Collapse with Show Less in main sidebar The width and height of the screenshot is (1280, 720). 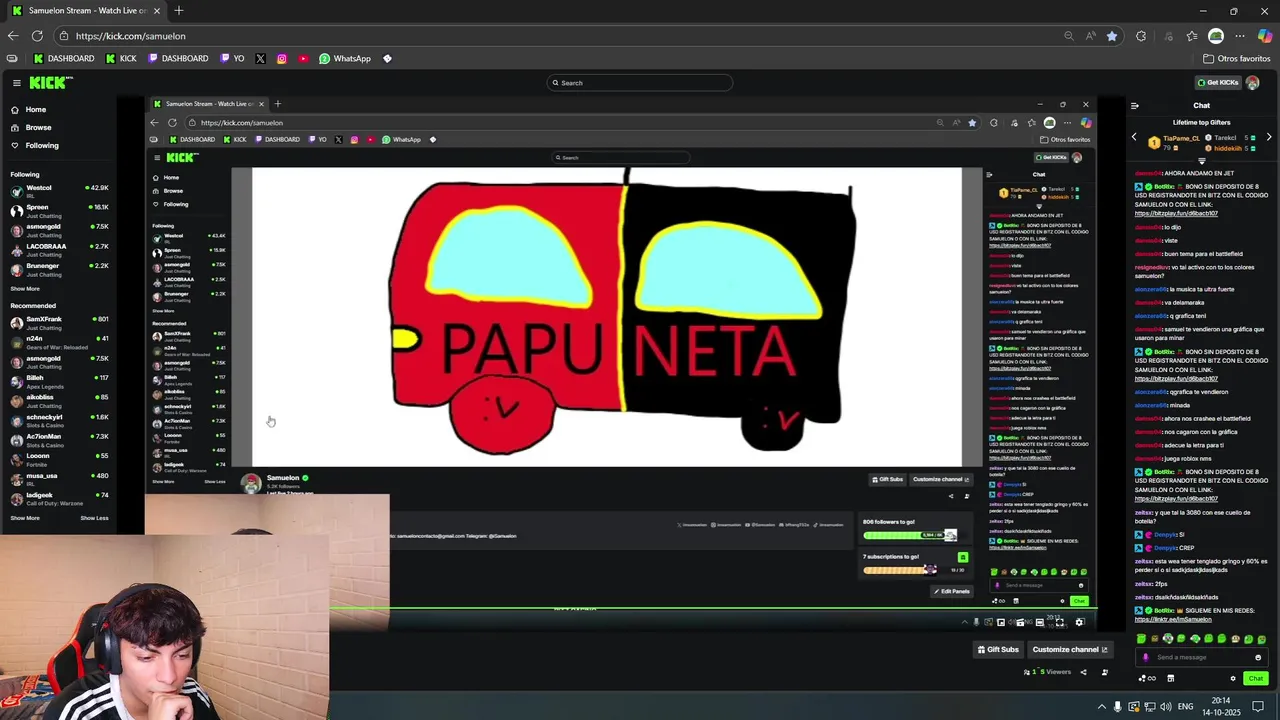[x=94, y=518]
